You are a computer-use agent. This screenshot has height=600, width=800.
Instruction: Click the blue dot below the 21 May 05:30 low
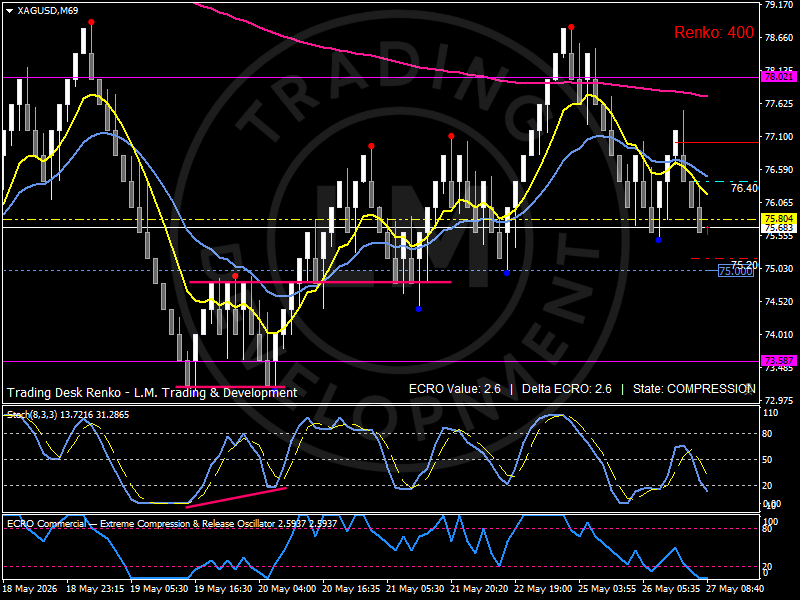(x=419, y=309)
